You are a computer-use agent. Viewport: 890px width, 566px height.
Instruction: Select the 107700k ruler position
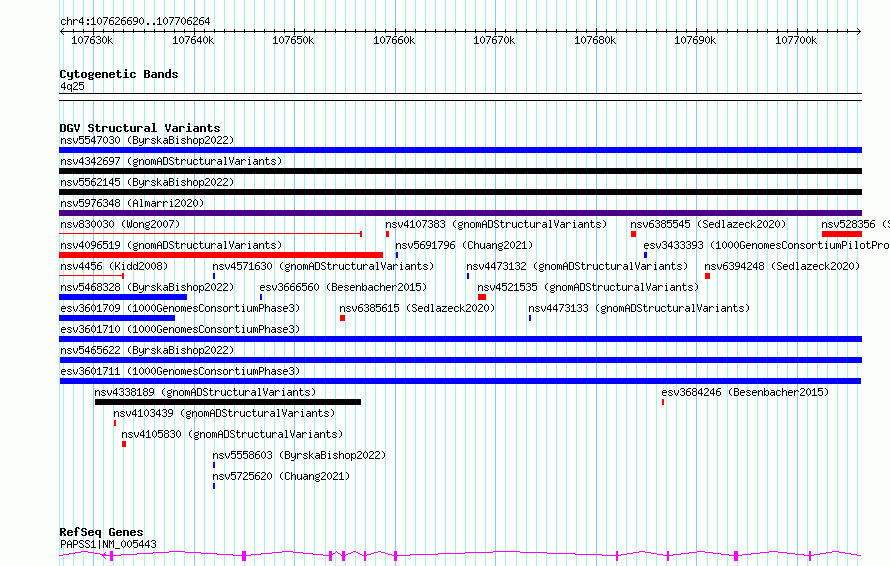[x=796, y=40]
